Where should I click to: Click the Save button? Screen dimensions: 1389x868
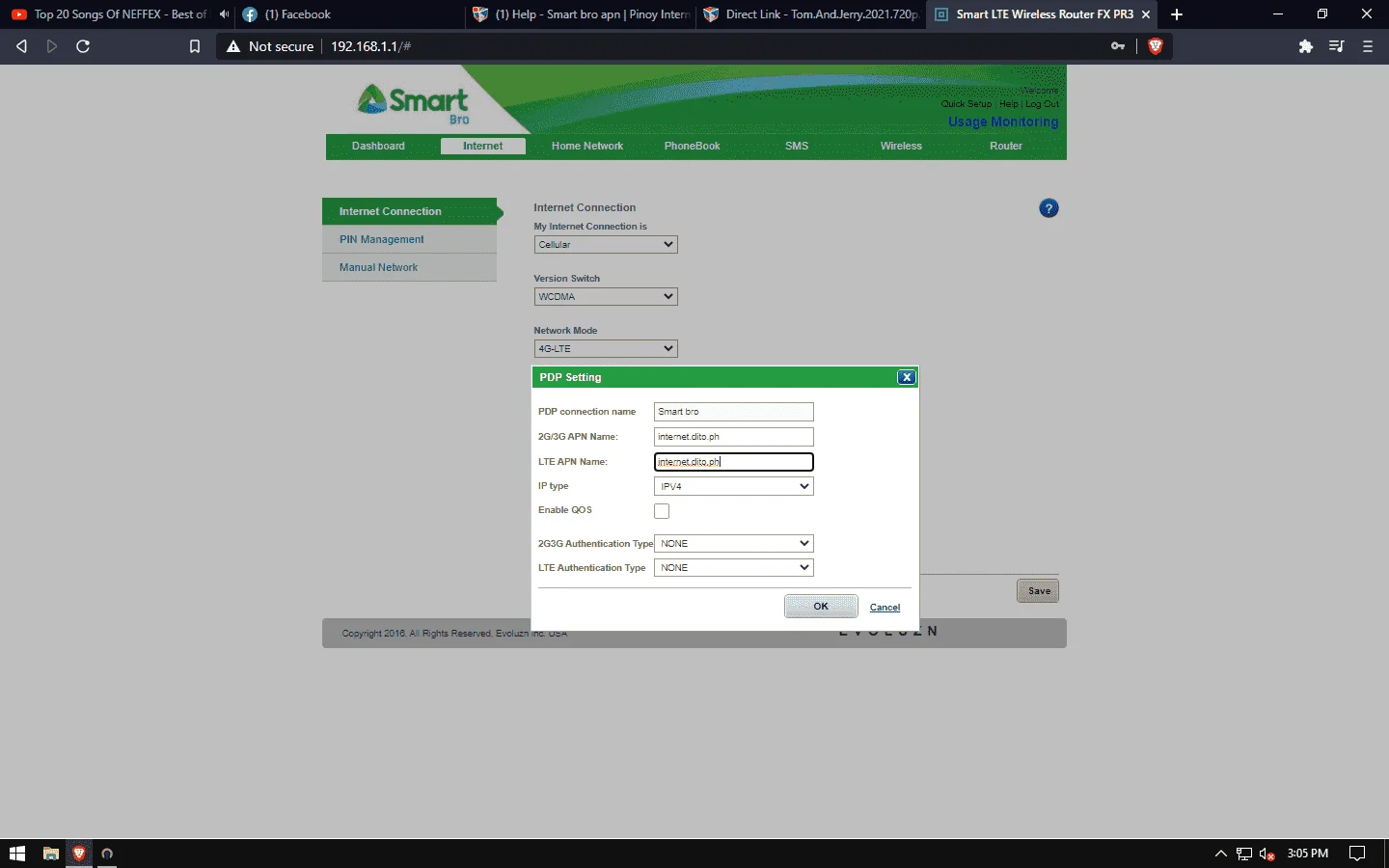point(1038,591)
